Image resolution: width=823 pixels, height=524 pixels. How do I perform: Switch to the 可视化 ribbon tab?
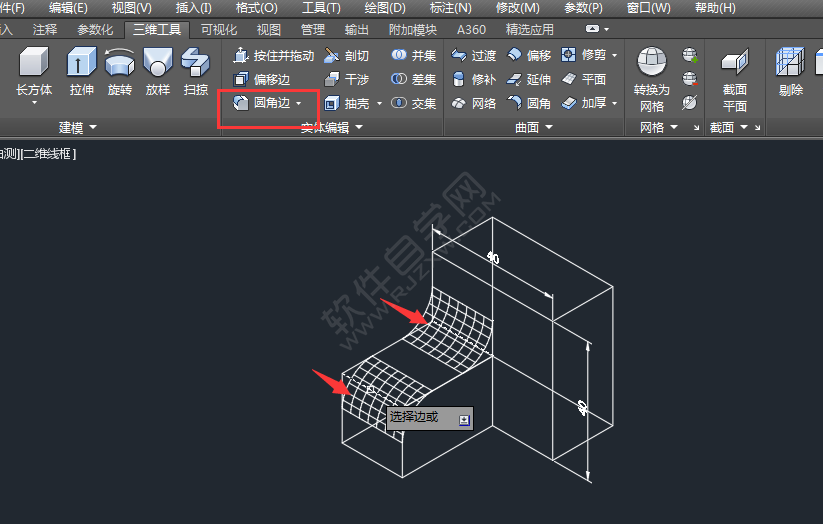pos(219,29)
